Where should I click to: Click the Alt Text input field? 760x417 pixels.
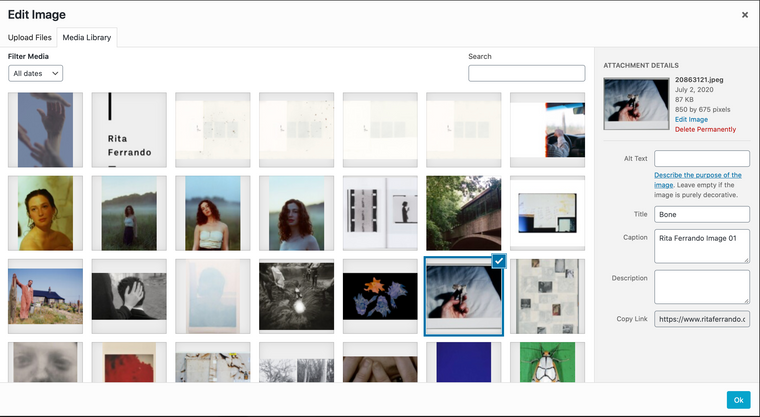pos(701,158)
